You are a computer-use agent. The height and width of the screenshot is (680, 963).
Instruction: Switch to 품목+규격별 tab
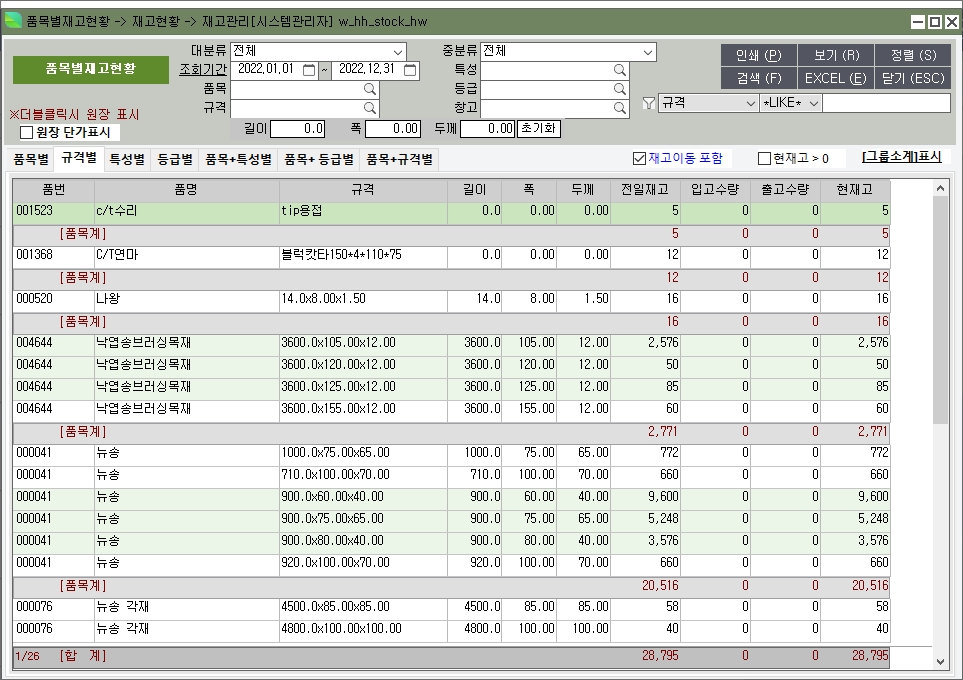point(399,159)
